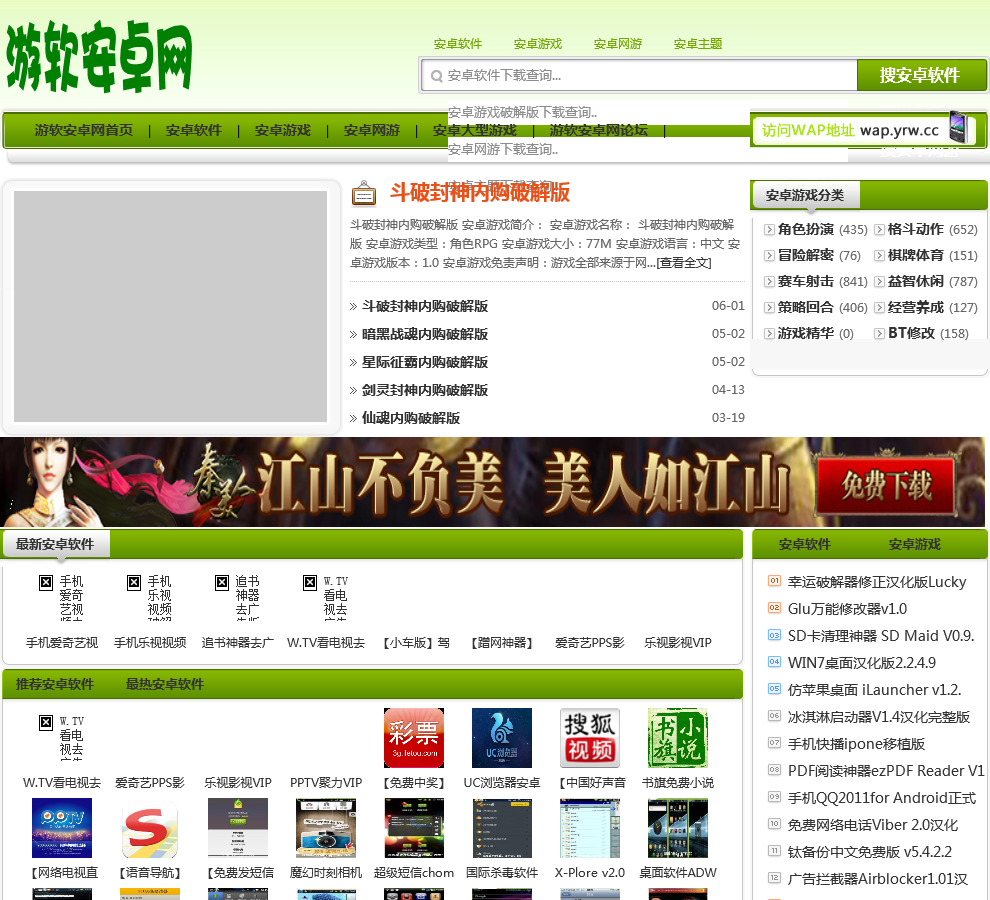The height and width of the screenshot is (900, 990).
Task: Open 安卓游戏 in the green nav bar
Action: point(283,130)
